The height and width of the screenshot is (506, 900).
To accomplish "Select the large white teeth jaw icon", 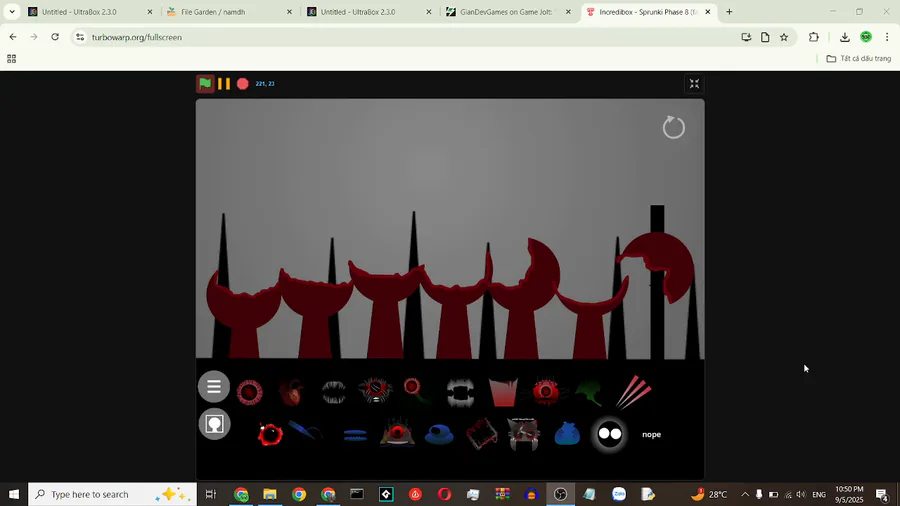I will (460, 392).
